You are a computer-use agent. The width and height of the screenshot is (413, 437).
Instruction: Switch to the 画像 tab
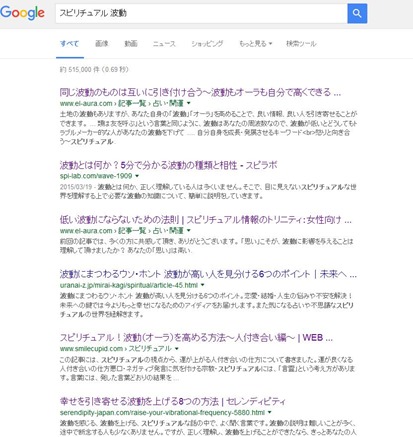102,44
